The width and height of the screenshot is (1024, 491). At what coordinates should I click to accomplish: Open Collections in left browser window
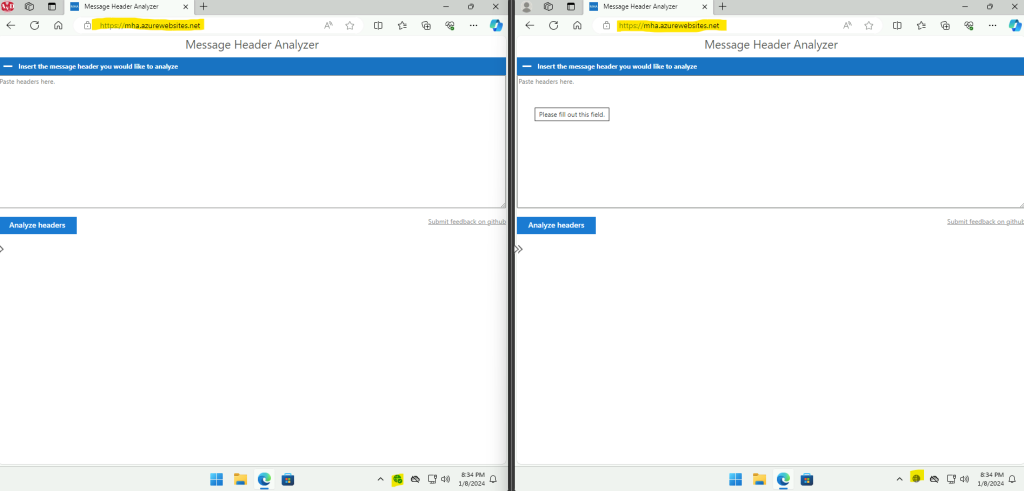(426, 25)
